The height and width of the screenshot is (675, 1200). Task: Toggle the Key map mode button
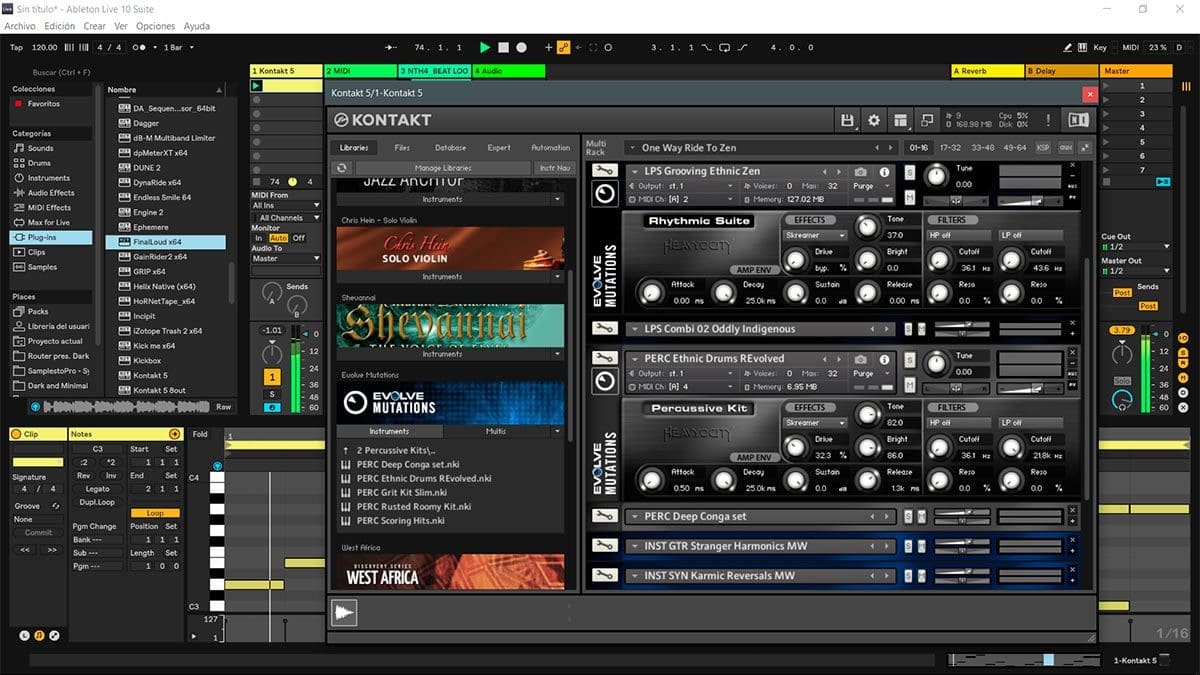pyautogui.click(x=1100, y=47)
